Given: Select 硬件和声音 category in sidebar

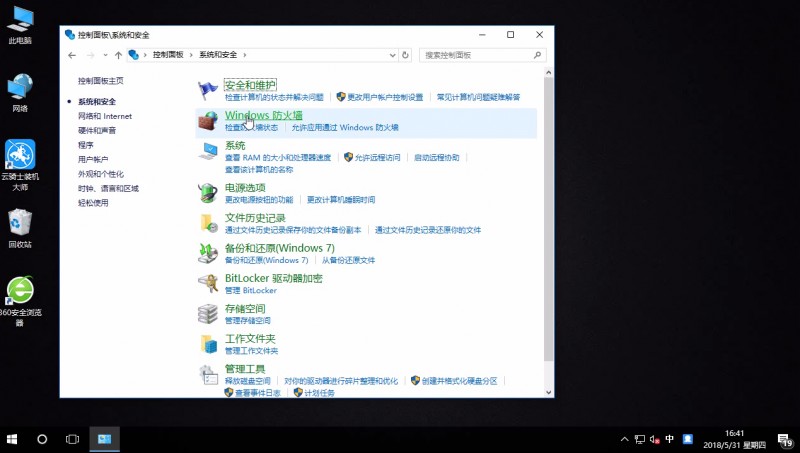Looking at the screenshot, I should pyautogui.click(x=97, y=130).
